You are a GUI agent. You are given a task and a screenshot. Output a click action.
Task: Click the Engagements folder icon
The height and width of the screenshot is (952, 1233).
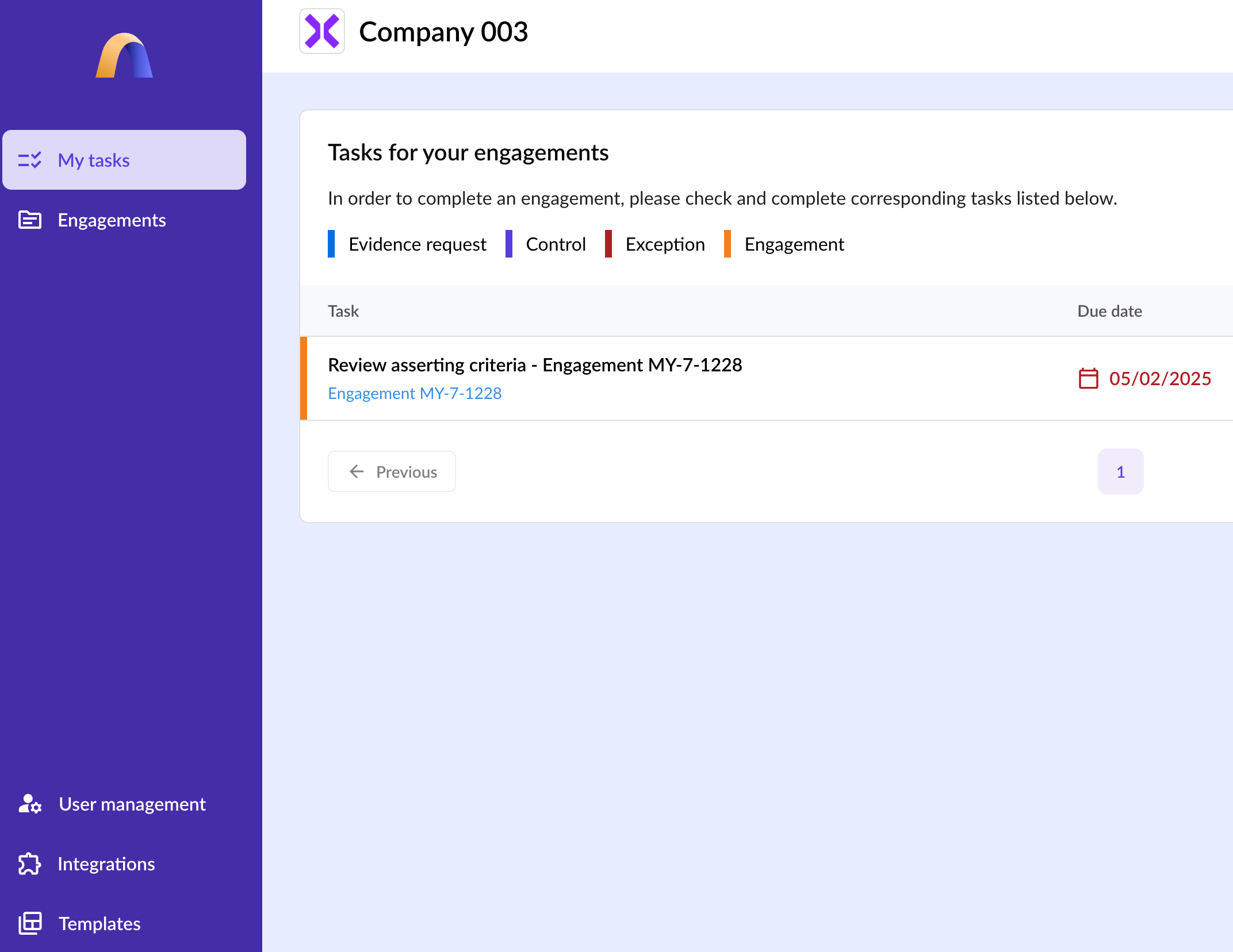click(x=30, y=220)
